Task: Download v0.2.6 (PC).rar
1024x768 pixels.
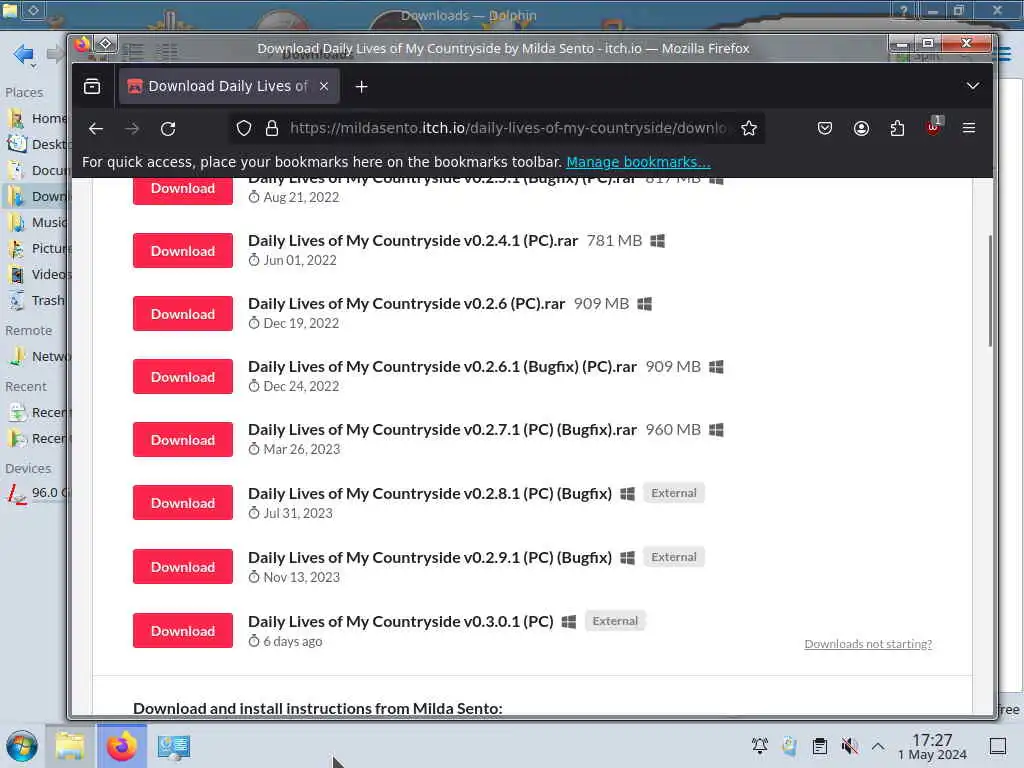Action: tap(183, 314)
